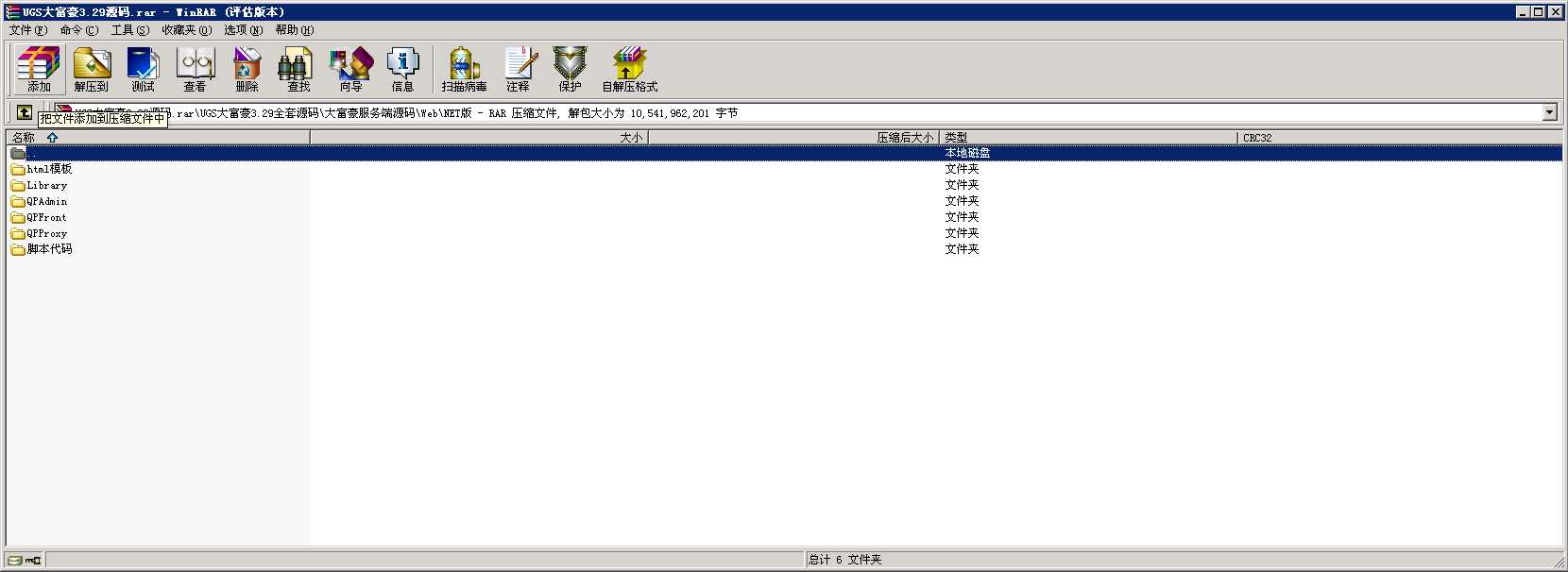Image resolution: width=1568 pixels, height=572 pixels.
Task: Open the 选项(N) menu
Action: coord(244,30)
